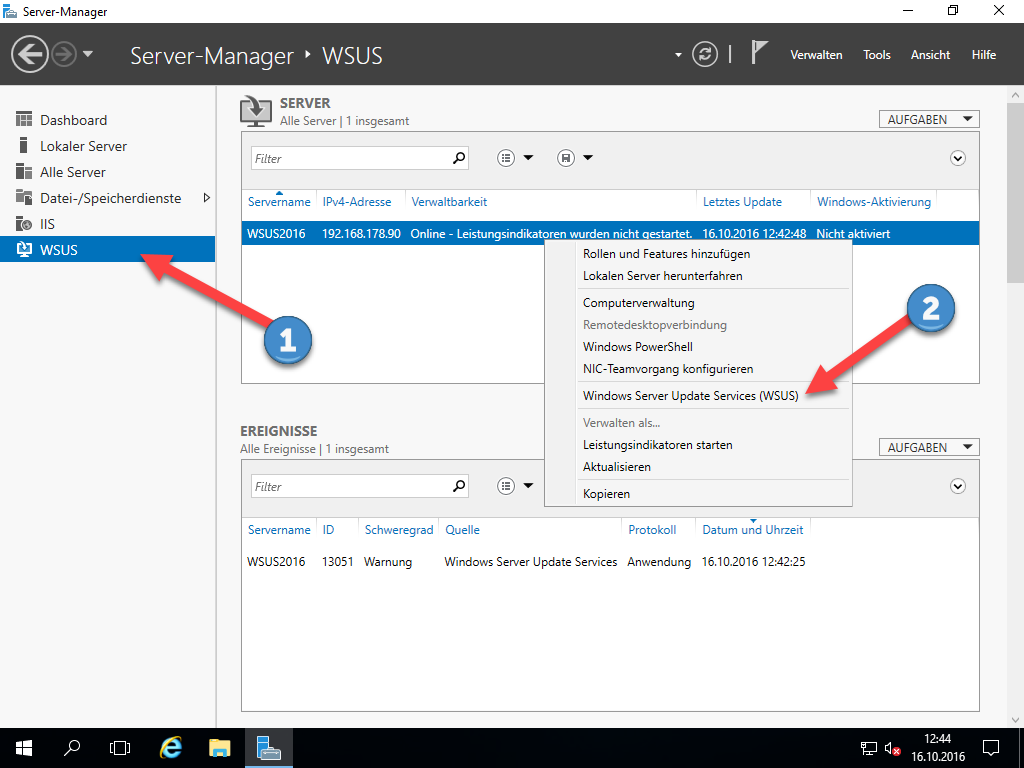Choose Kopieren from context menu
The width and height of the screenshot is (1024, 768).
(x=606, y=494)
